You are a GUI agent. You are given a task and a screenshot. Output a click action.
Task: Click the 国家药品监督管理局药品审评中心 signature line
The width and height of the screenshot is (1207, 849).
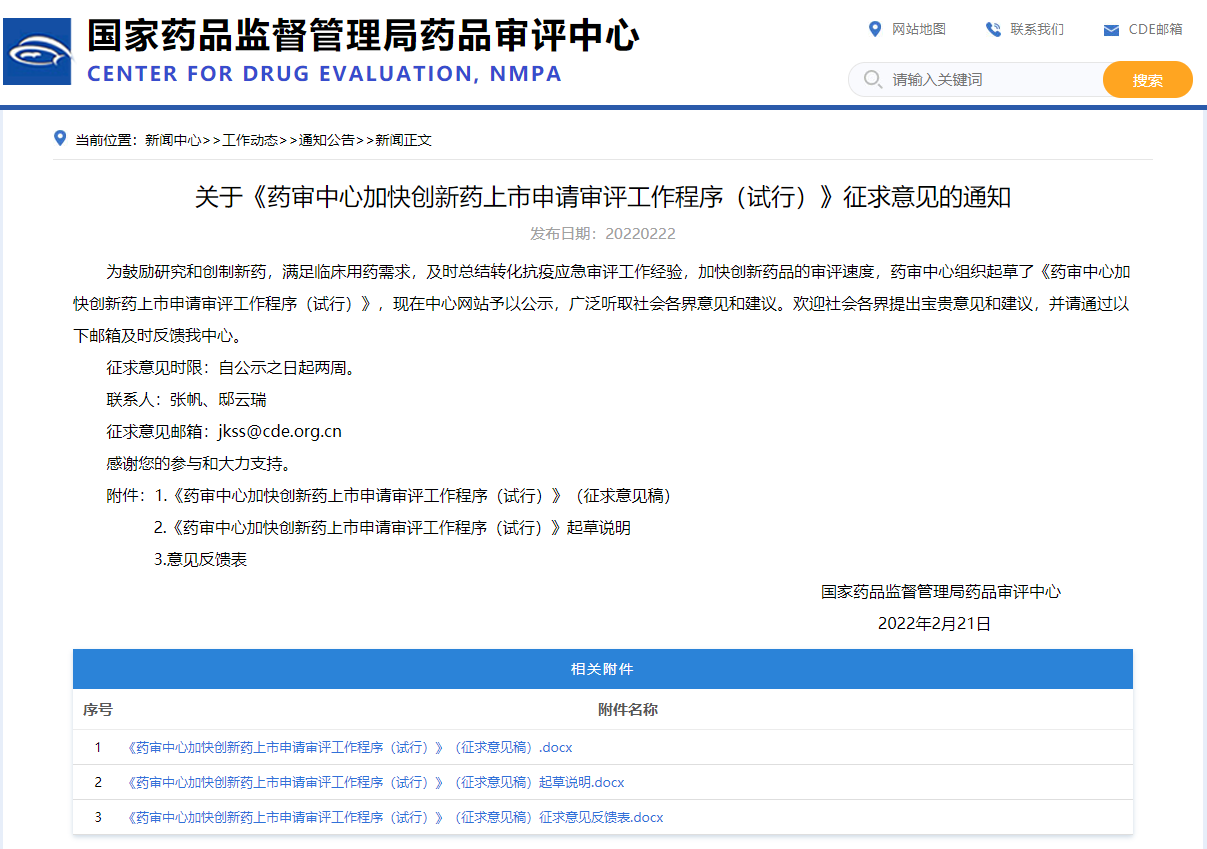941,592
